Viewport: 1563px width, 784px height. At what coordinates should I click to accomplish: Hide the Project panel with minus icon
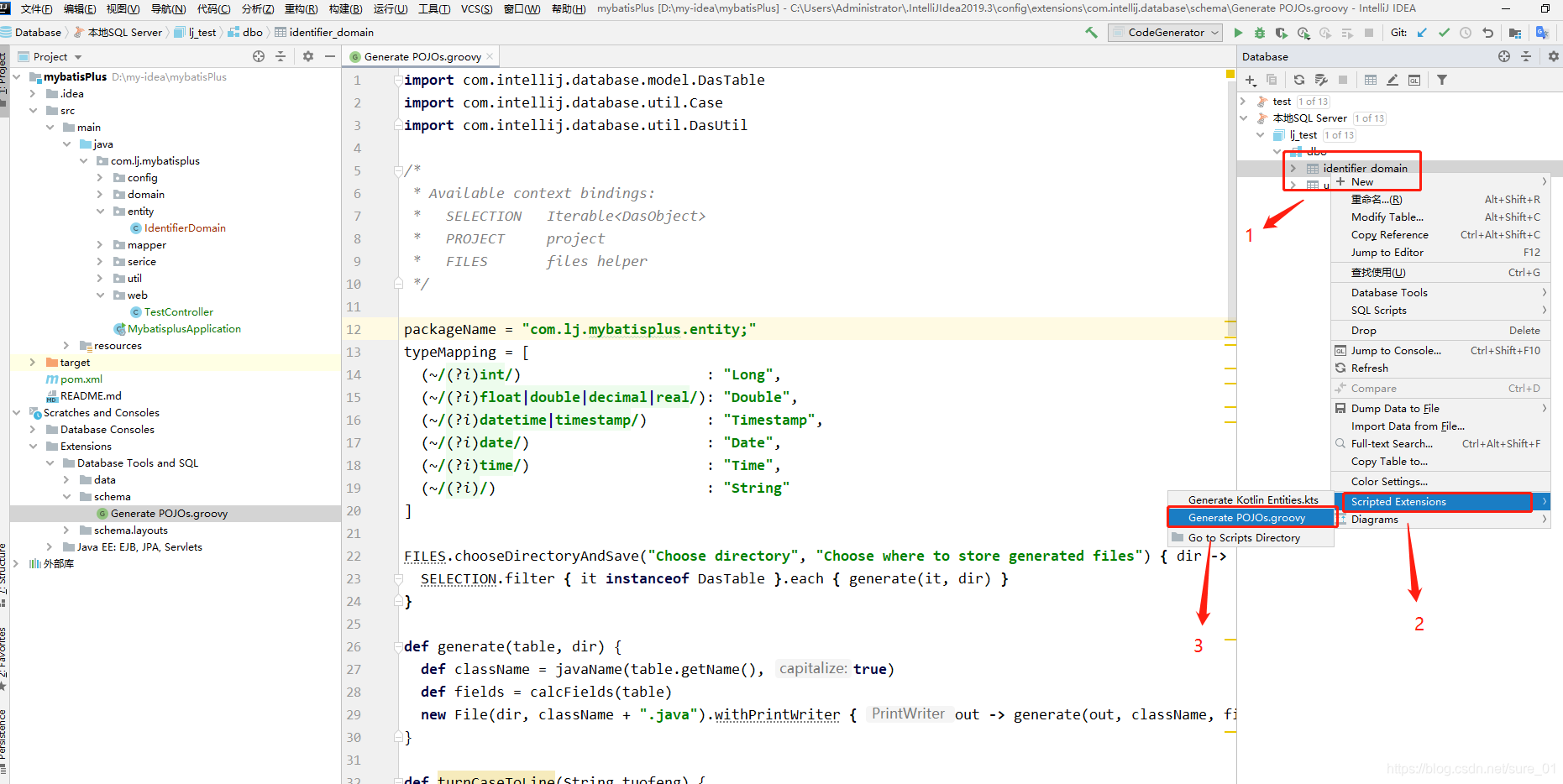coord(330,56)
